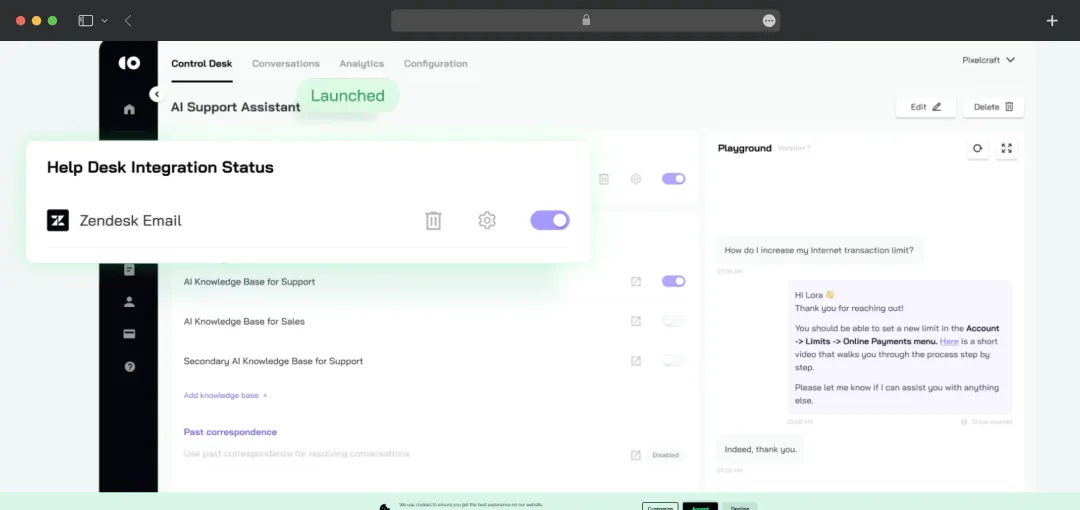Screen dimensions: 1080x510
Task: Open the Pixelcraft workspace dropdown
Action: click(988, 60)
